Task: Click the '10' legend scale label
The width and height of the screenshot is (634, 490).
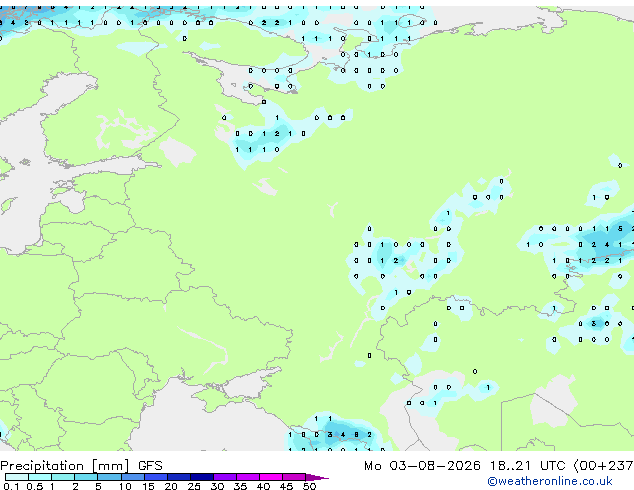Action: [x=125, y=486]
